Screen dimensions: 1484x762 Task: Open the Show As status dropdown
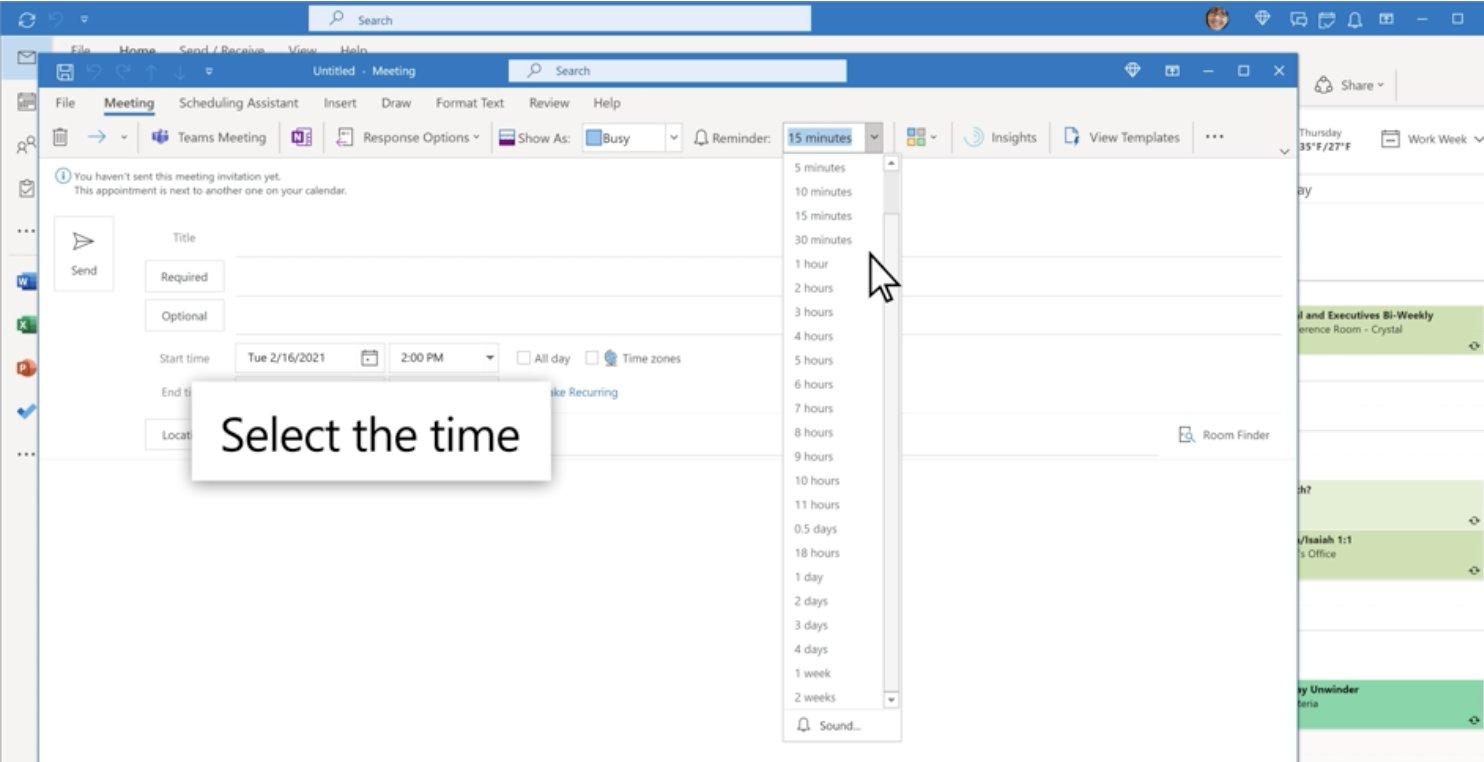click(673, 137)
